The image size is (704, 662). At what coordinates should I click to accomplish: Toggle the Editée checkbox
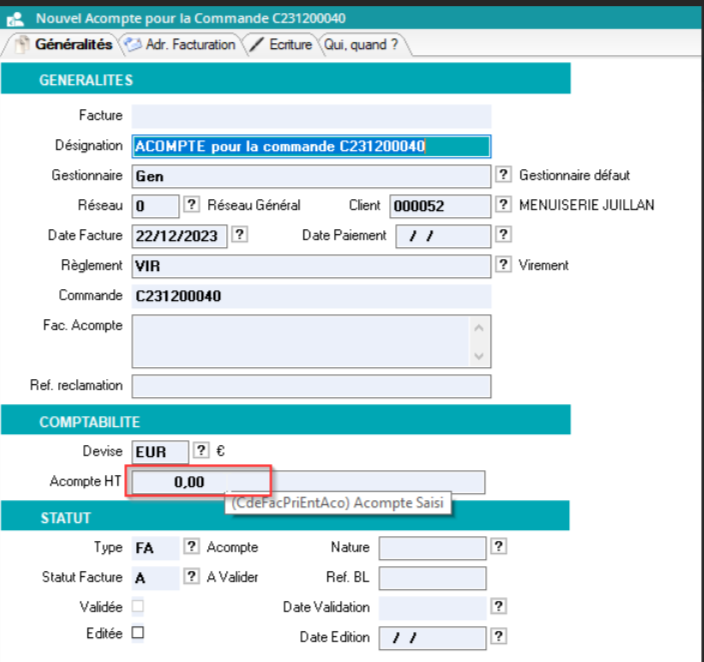[138, 633]
